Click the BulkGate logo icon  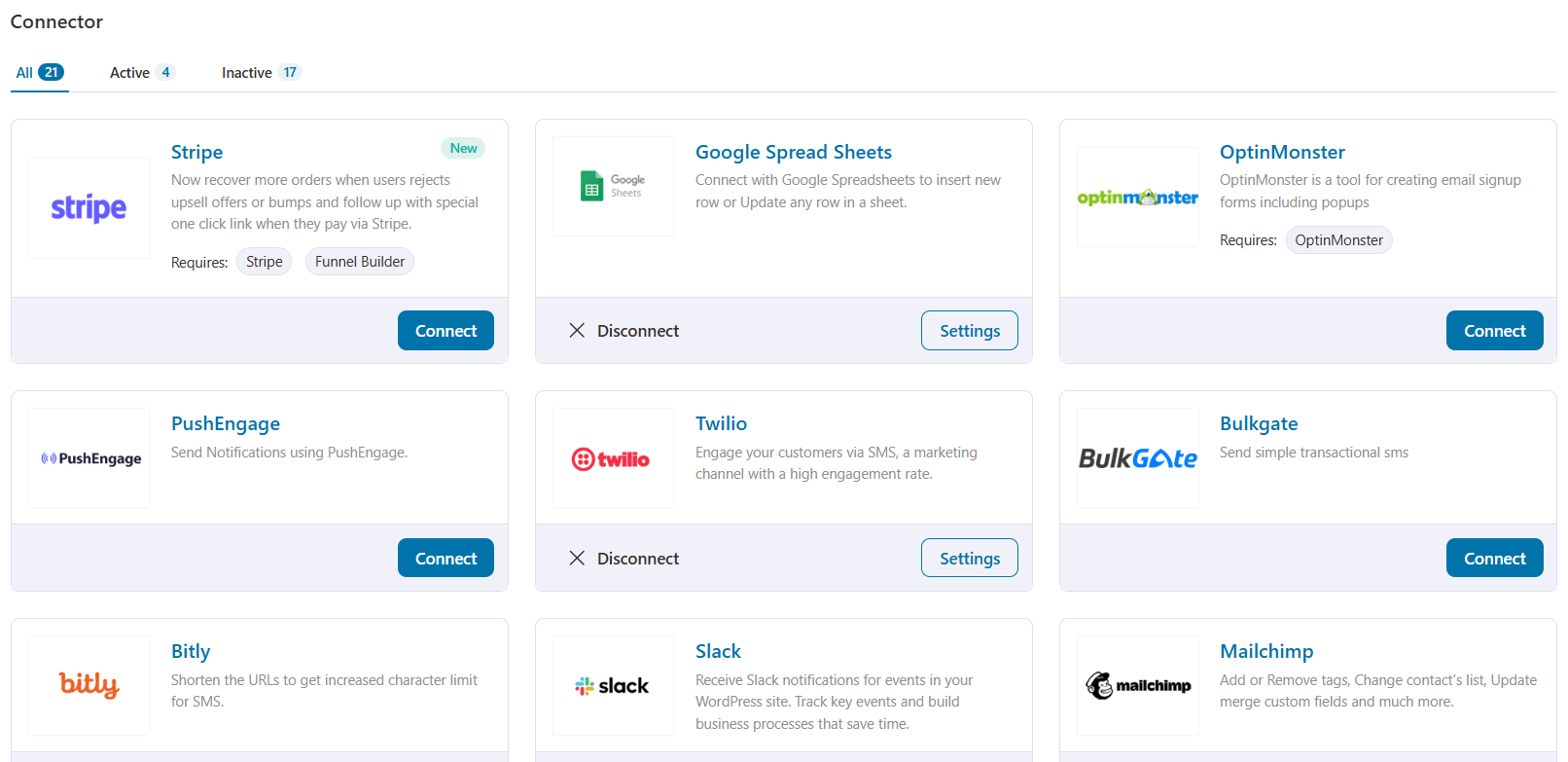[x=1137, y=458]
